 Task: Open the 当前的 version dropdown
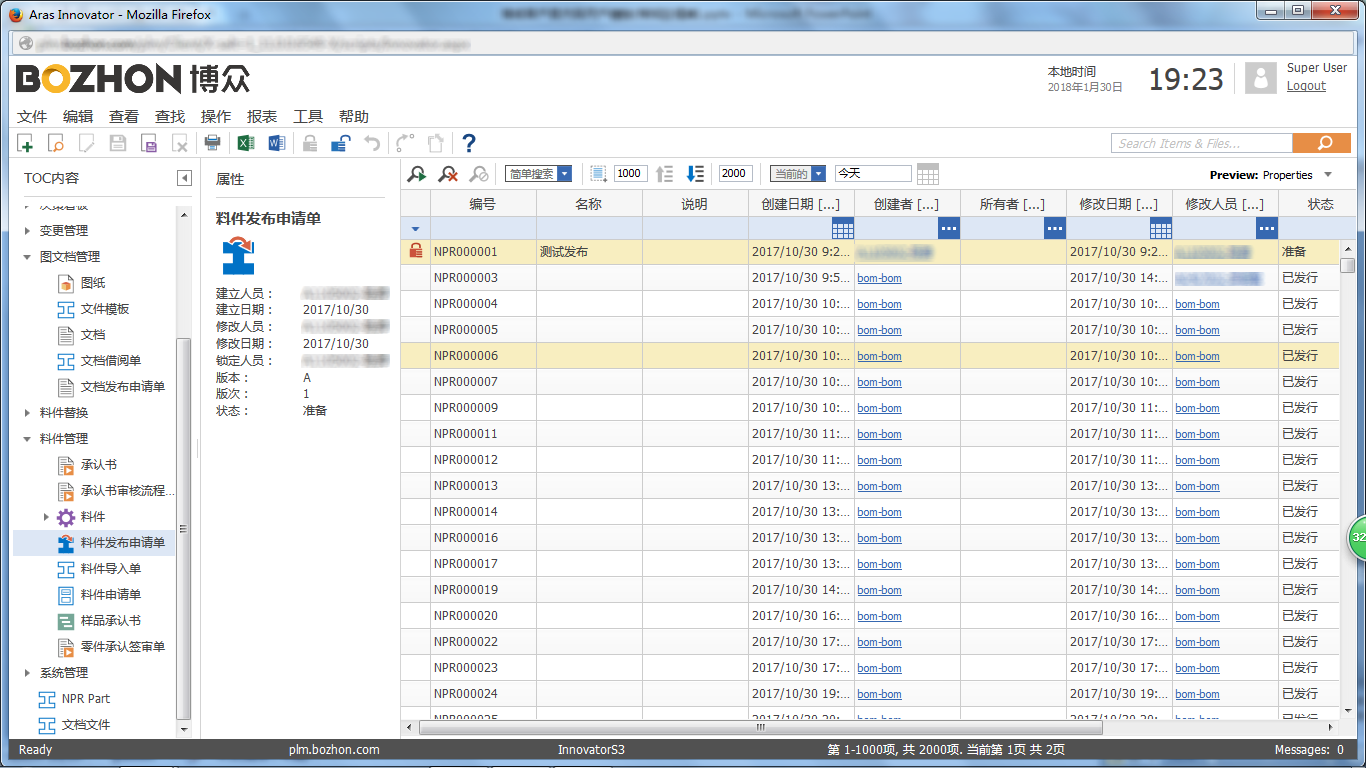pyautogui.click(x=818, y=174)
